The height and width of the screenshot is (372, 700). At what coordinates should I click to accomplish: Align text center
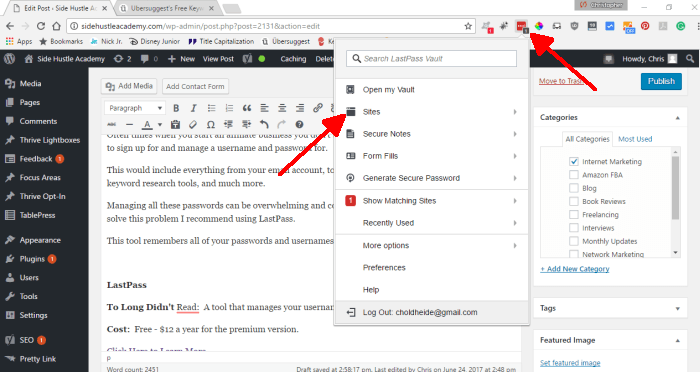point(282,108)
